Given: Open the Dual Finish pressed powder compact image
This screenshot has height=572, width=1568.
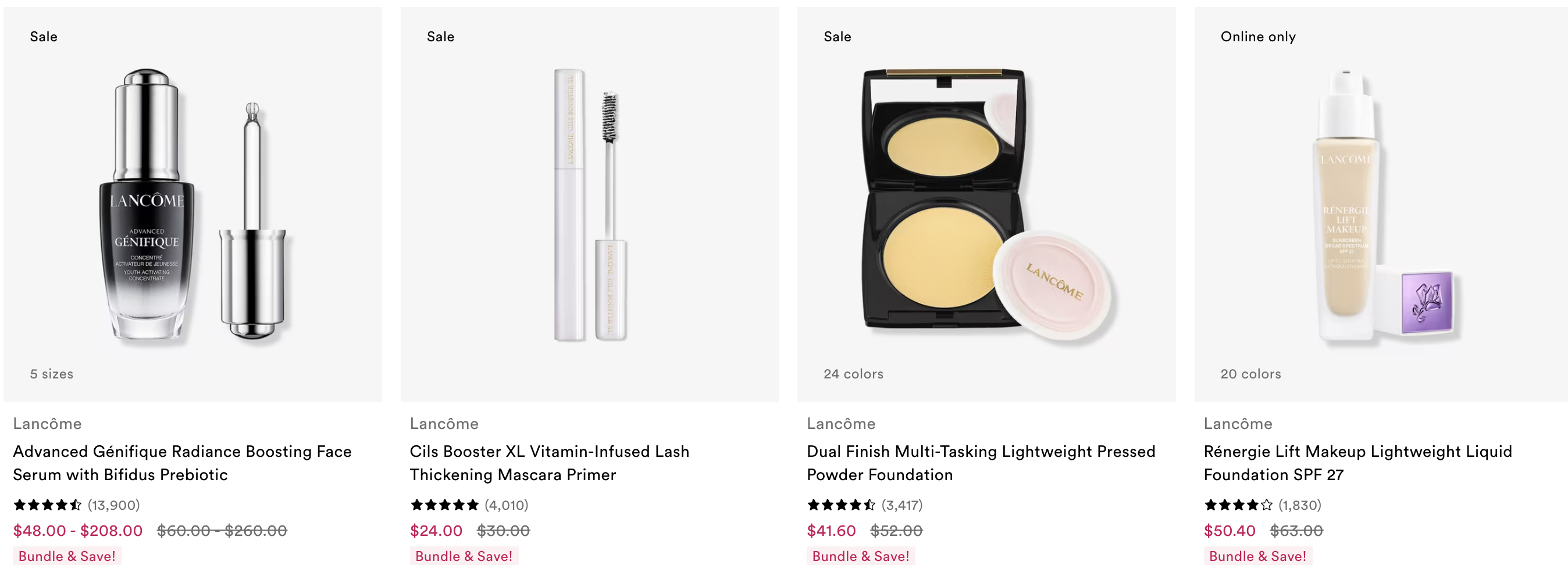Looking at the screenshot, I should pos(986,205).
